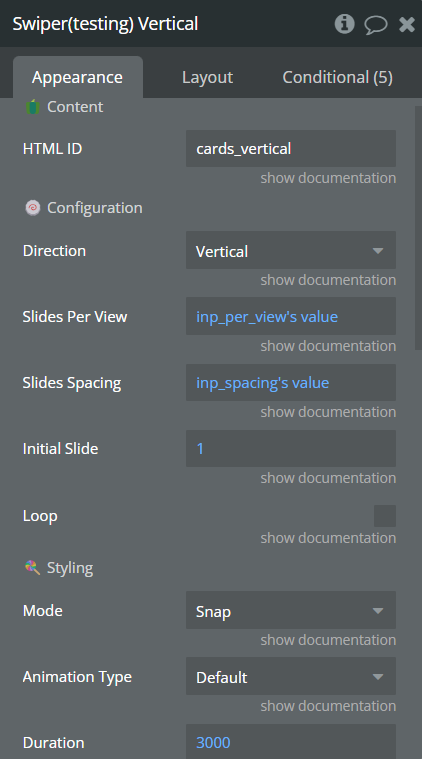Click the Content section icon
Screen dimensions: 422x759
click(32, 106)
